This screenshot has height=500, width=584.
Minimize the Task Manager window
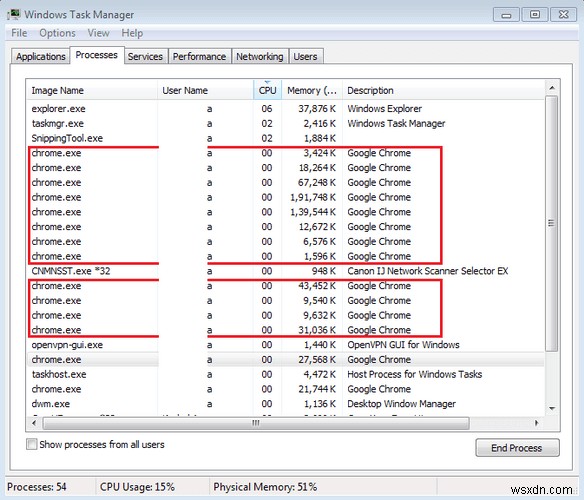click(506, 15)
